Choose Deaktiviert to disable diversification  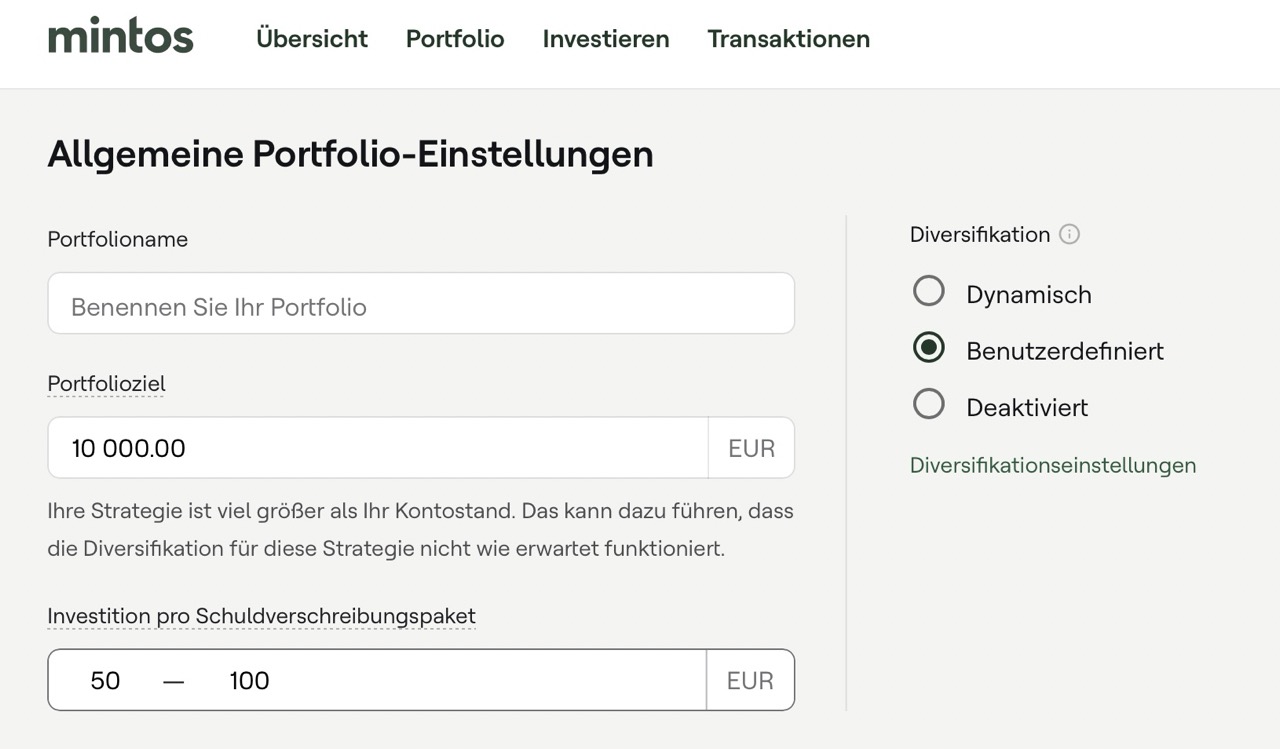point(929,404)
